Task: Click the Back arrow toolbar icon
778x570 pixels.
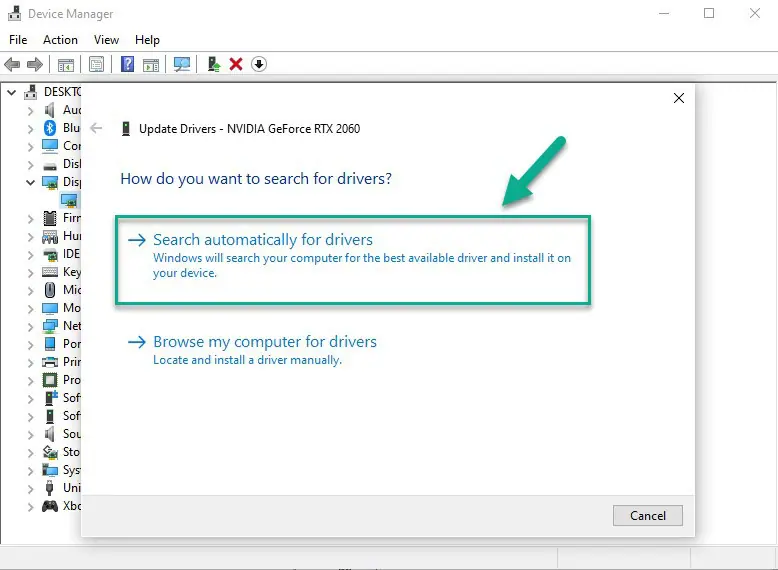Action: click(12, 64)
